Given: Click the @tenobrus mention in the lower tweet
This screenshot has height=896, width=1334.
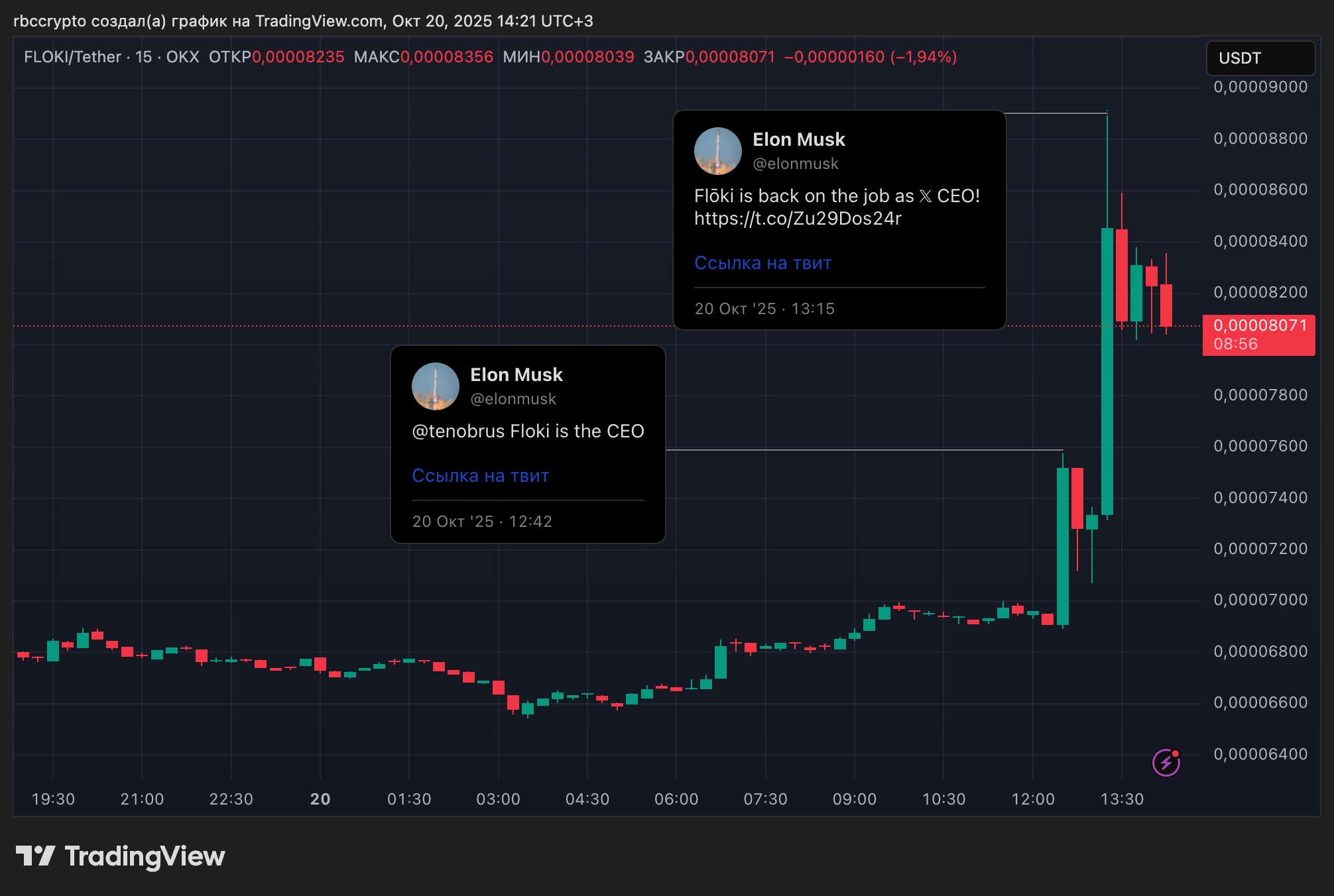Looking at the screenshot, I should click(x=458, y=431).
